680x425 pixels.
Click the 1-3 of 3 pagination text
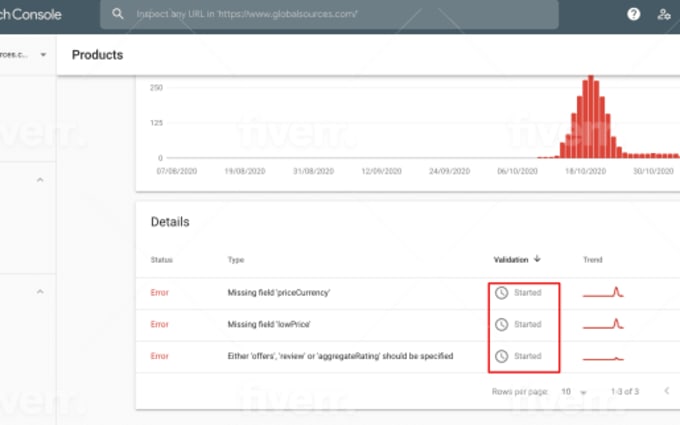click(625, 392)
